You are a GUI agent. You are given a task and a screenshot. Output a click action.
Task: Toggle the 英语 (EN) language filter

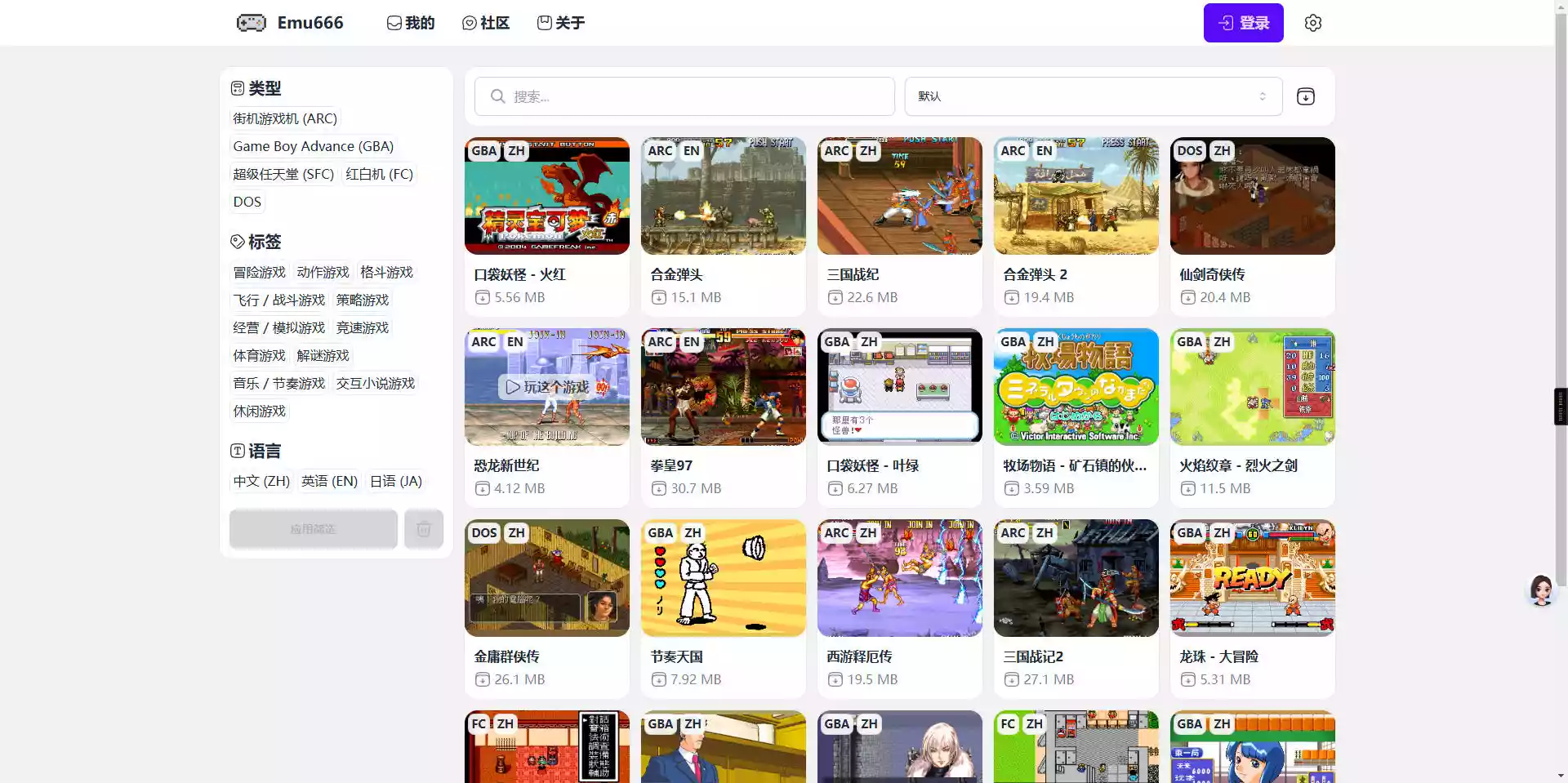pos(330,482)
